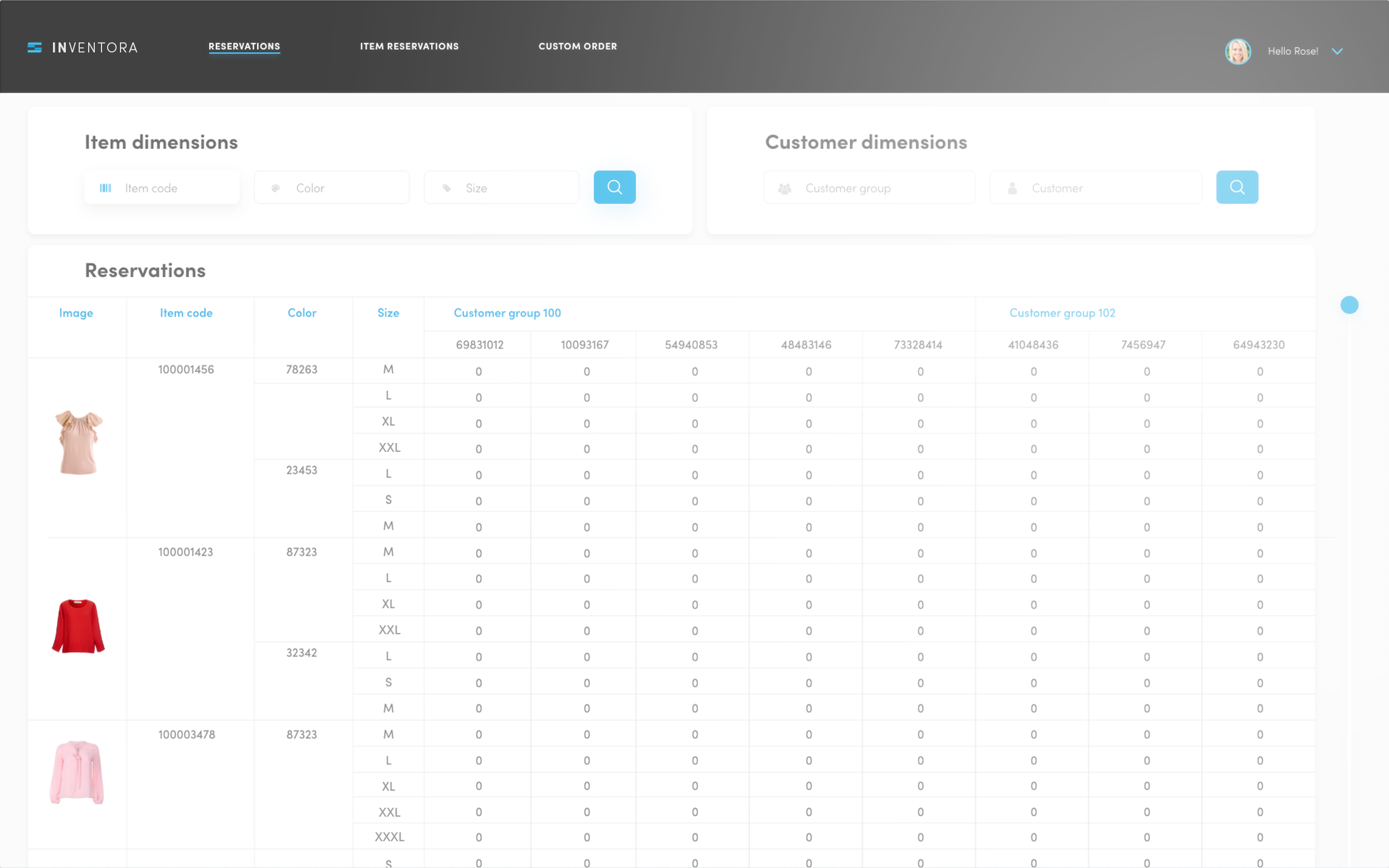
Task: Click the barcode icon in Item code field
Action: pos(105,189)
